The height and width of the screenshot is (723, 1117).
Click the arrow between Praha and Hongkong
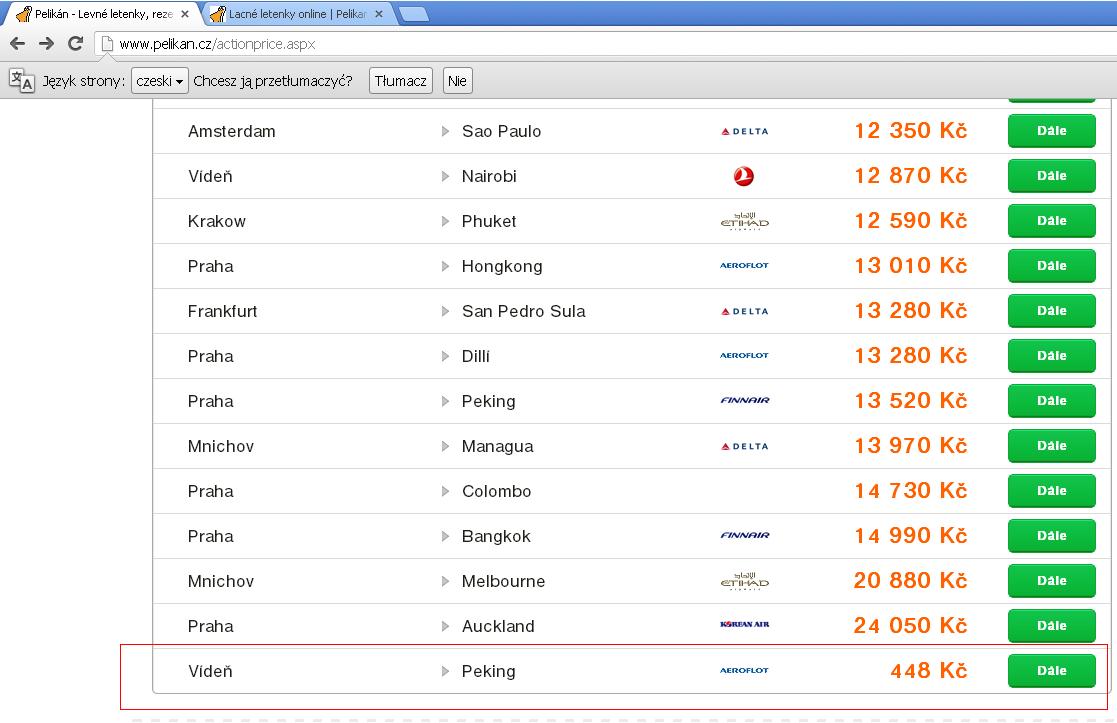coord(445,266)
